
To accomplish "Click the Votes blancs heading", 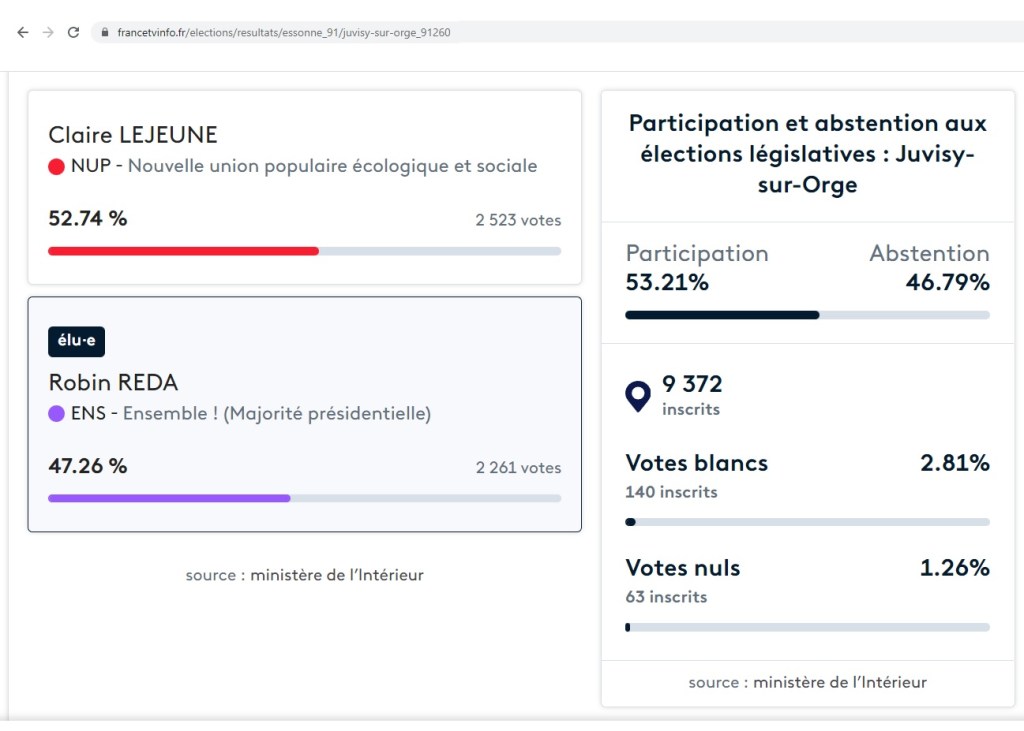I will pyautogui.click(x=697, y=463).
